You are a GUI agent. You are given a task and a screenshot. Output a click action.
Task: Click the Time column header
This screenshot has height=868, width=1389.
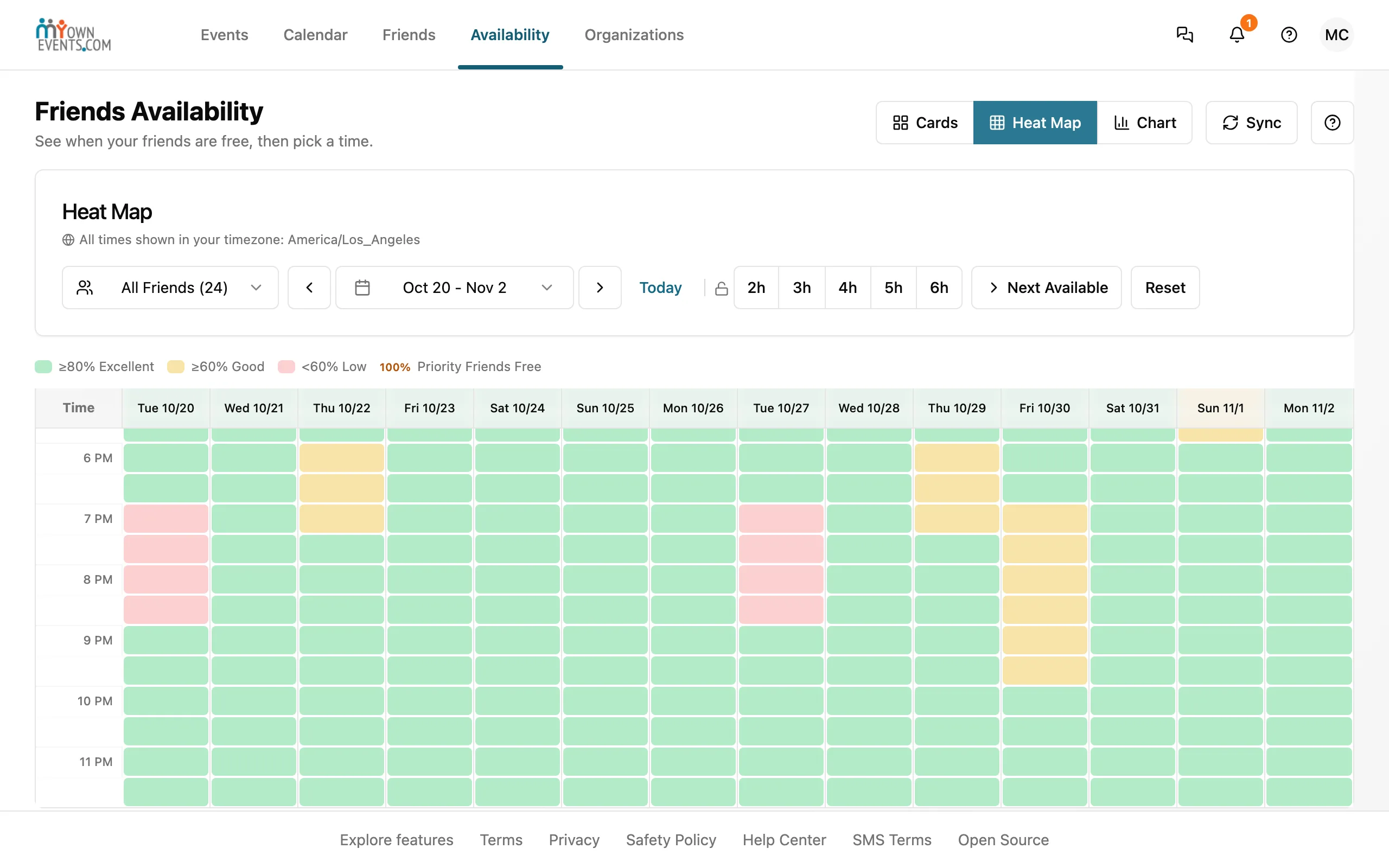click(x=79, y=408)
